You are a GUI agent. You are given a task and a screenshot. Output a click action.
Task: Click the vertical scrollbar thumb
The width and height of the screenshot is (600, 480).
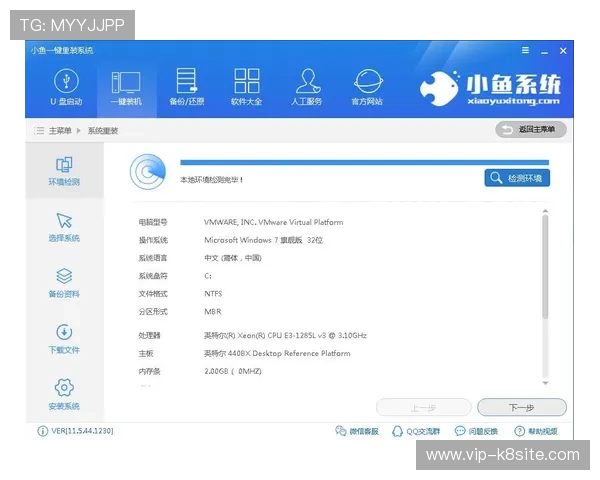click(545, 266)
